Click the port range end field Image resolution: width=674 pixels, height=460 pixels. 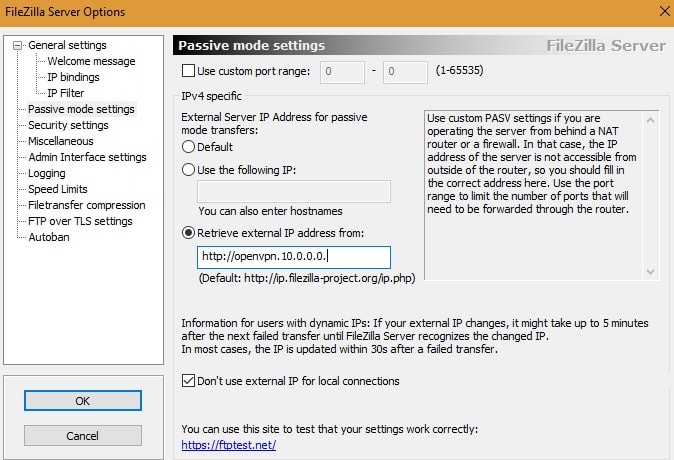coord(405,71)
